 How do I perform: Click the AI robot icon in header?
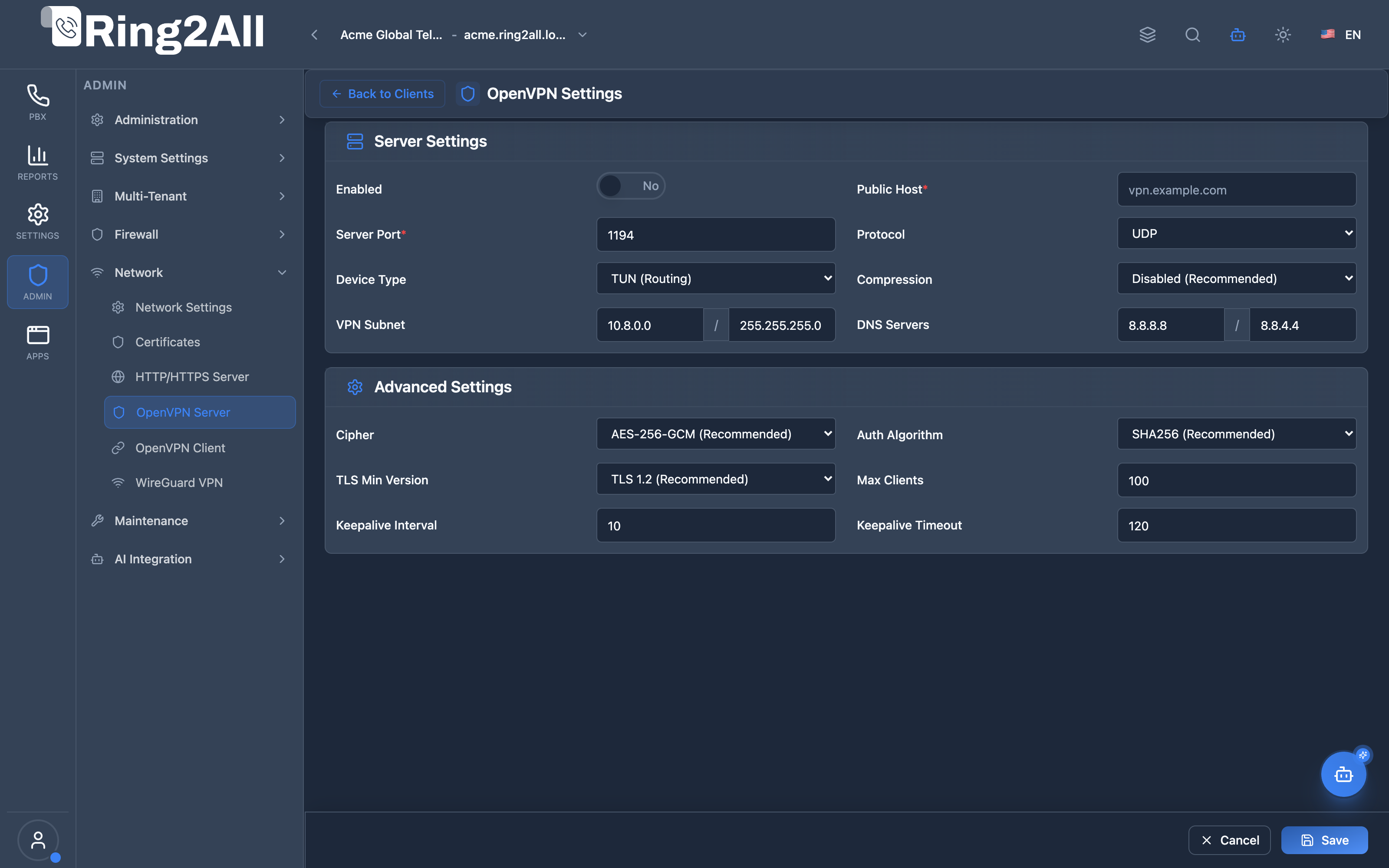click(x=1238, y=34)
